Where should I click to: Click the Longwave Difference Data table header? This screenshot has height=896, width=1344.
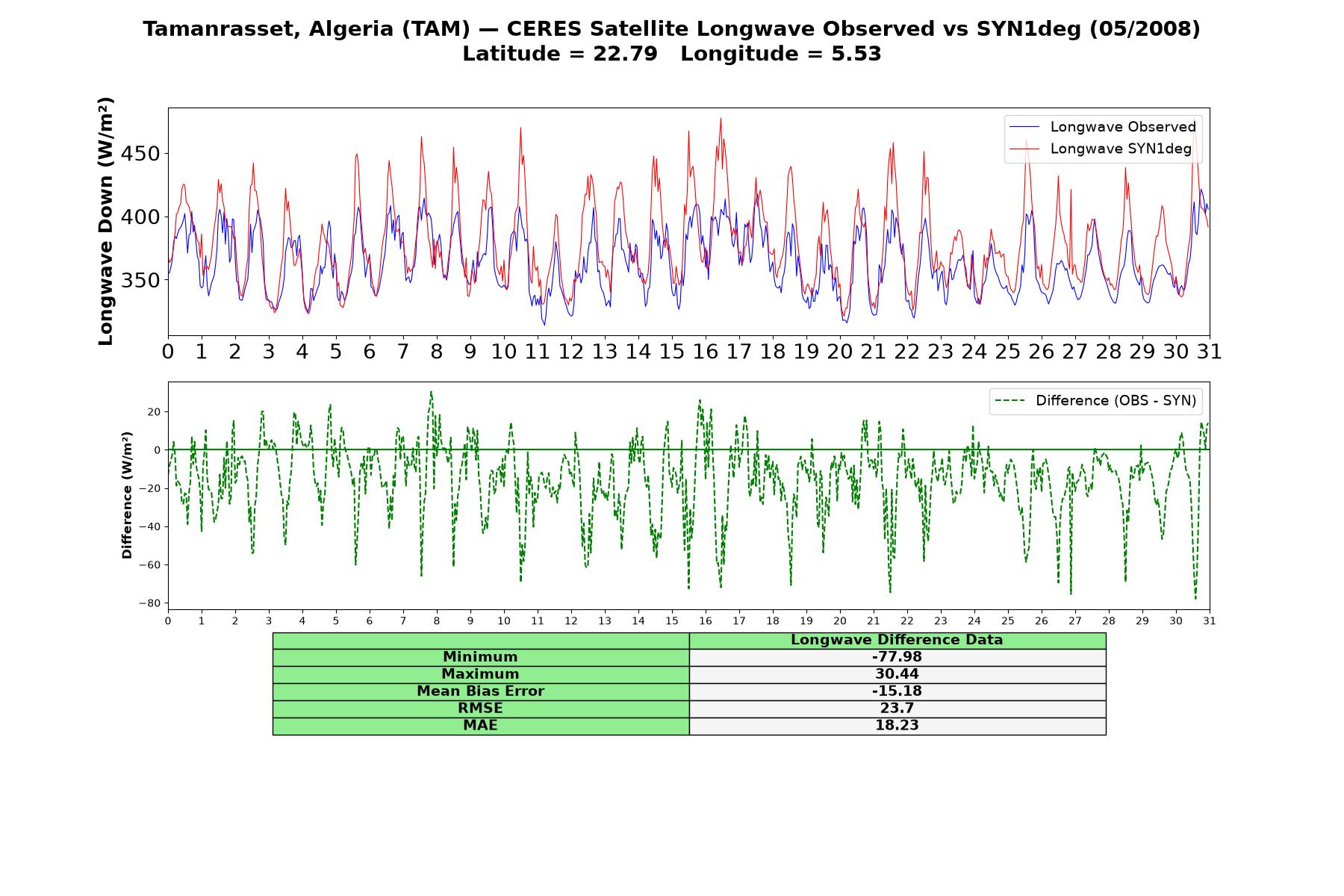(897, 640)
